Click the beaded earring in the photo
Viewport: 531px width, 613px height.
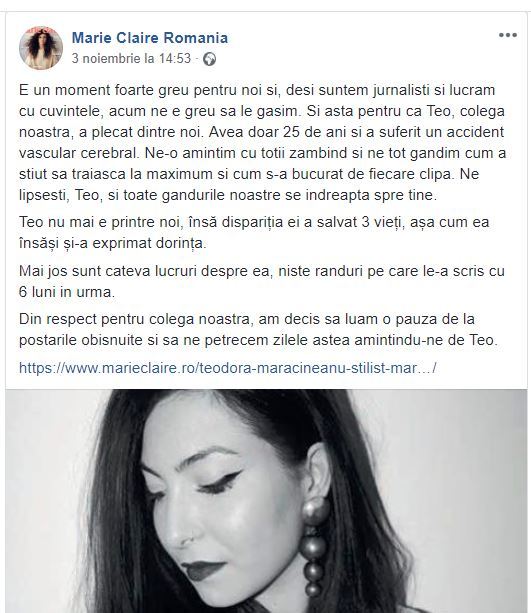315,547
